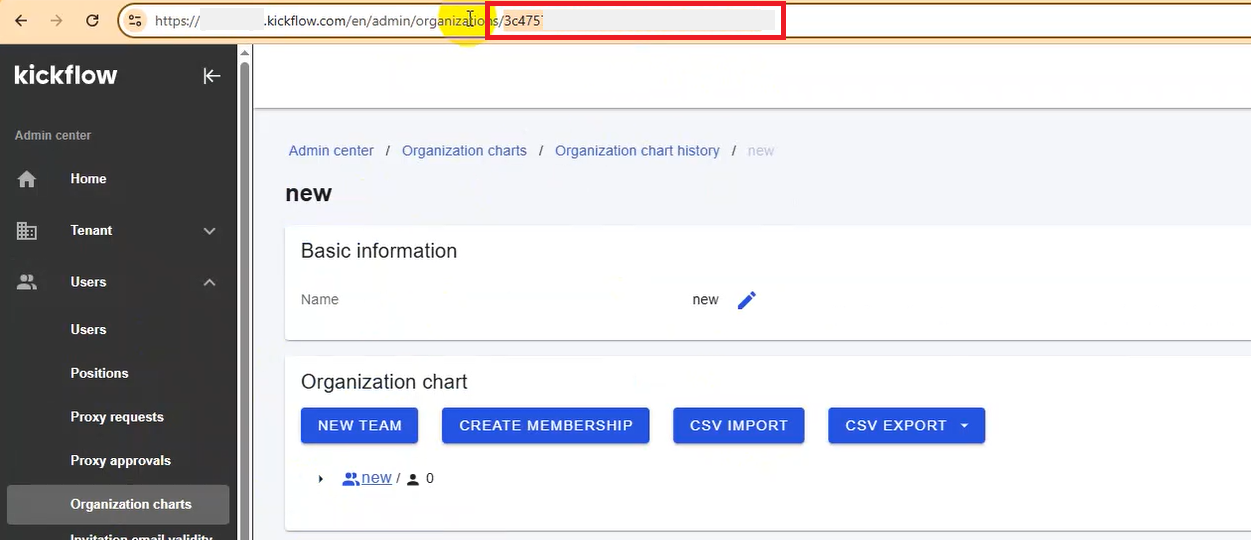The image size is (1251, 540).
Task: Click the Users group icon
Action: (x=27, y=283)
